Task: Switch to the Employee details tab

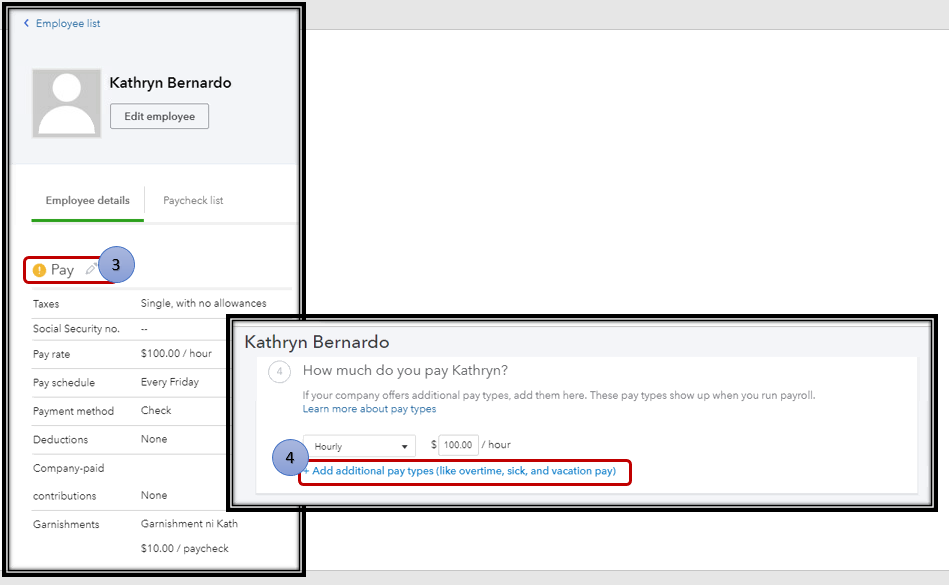Action: (88, 200)
